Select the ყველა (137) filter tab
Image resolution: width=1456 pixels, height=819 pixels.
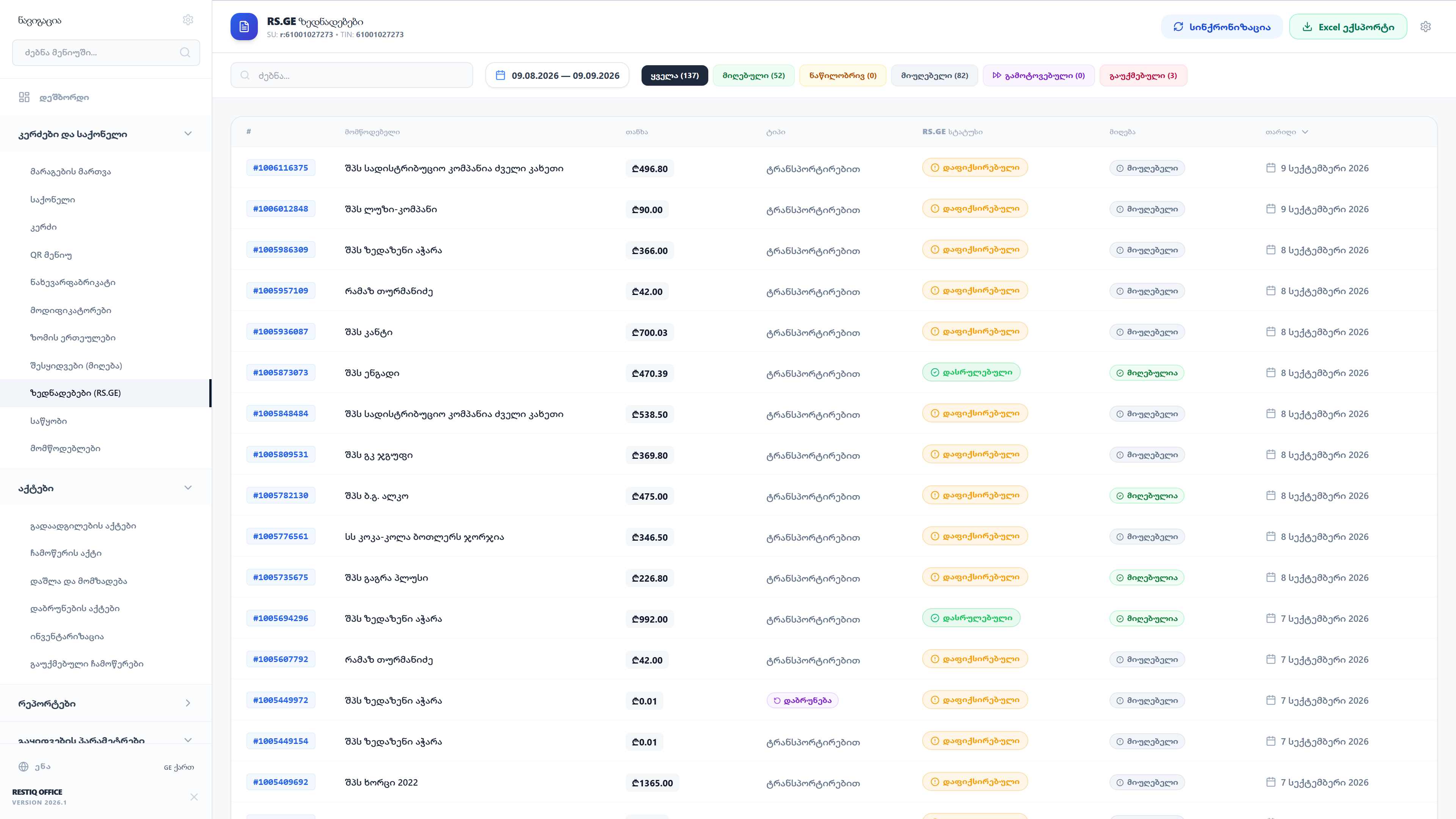[674, 75]
